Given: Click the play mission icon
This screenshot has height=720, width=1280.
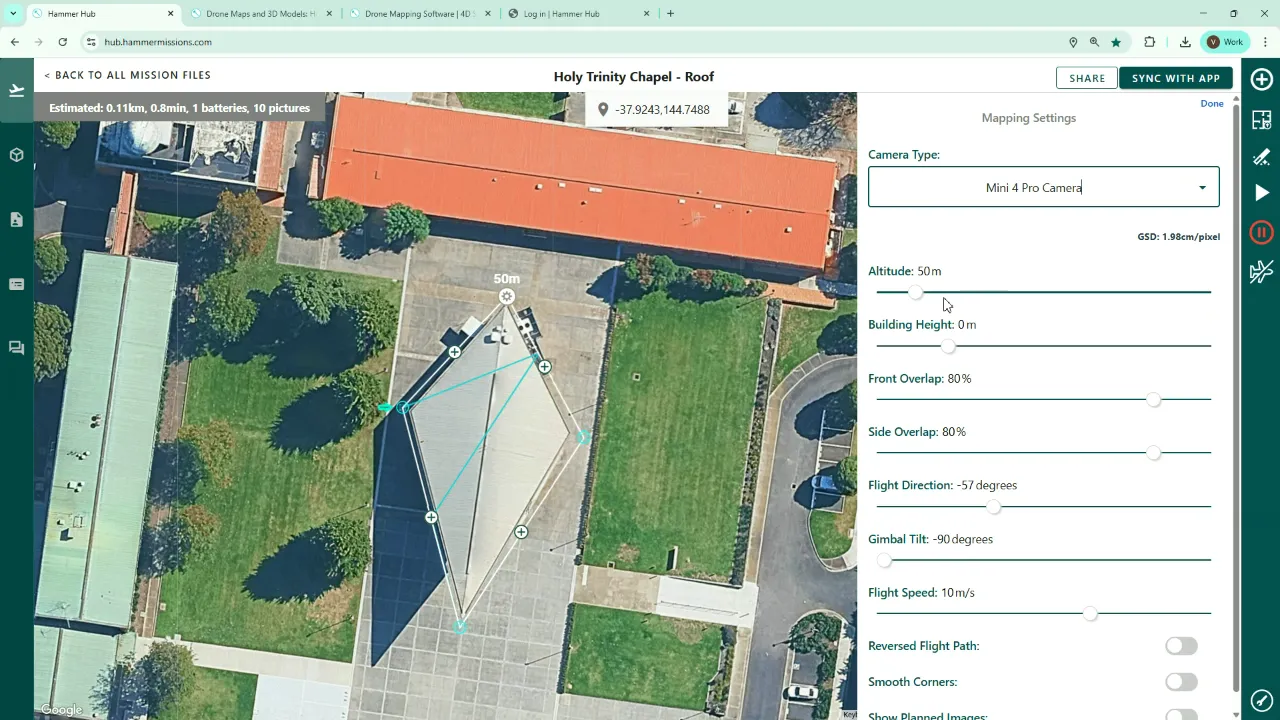Looking at the screenshot, I should 1262,193.
